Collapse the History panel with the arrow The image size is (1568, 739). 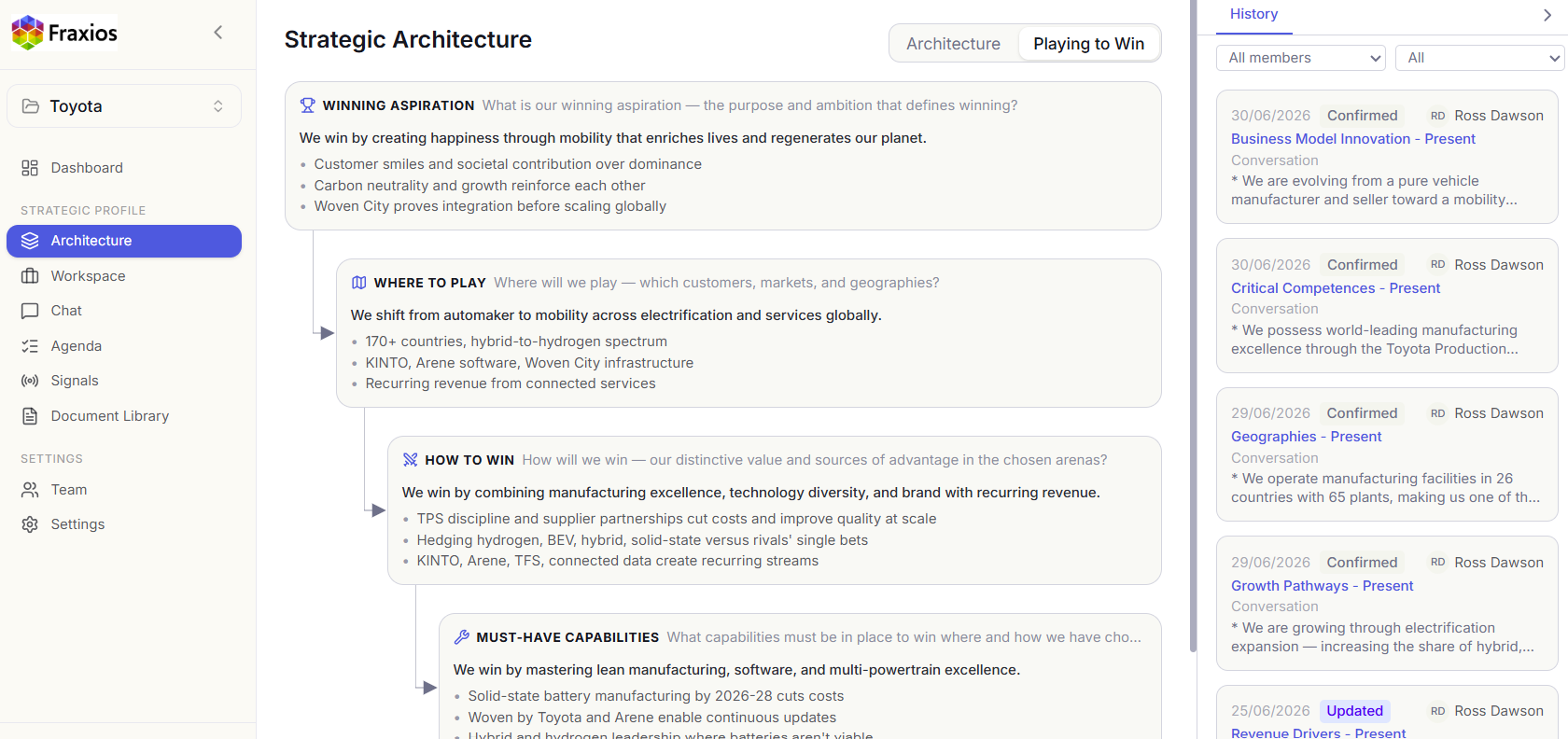[x=1547, y=15]
